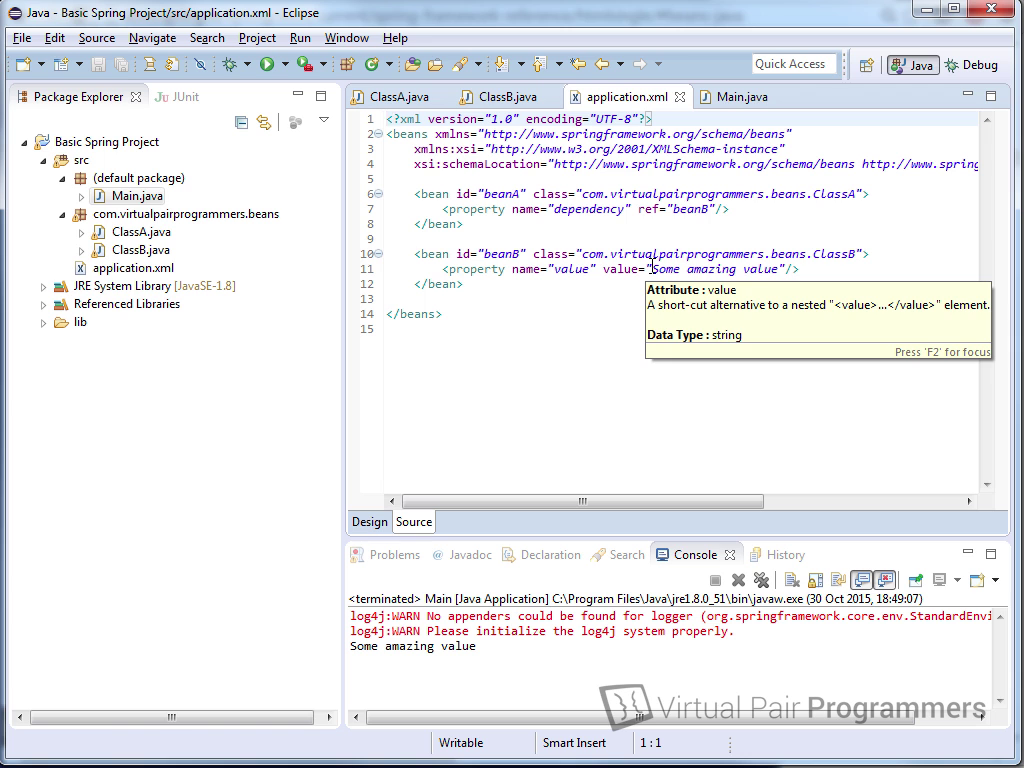Click the Run with external tools icon
The image size is (1024, 768).
[x=304, y=64]
